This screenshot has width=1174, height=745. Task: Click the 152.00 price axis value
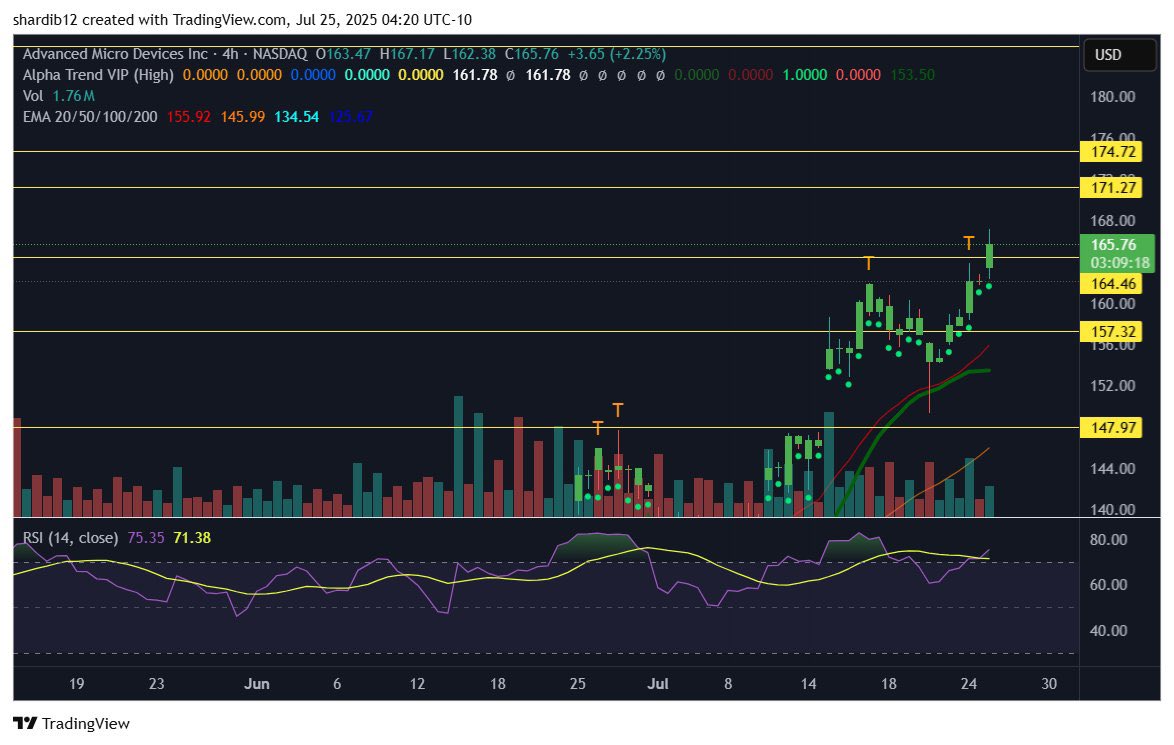pos(1113,386)
